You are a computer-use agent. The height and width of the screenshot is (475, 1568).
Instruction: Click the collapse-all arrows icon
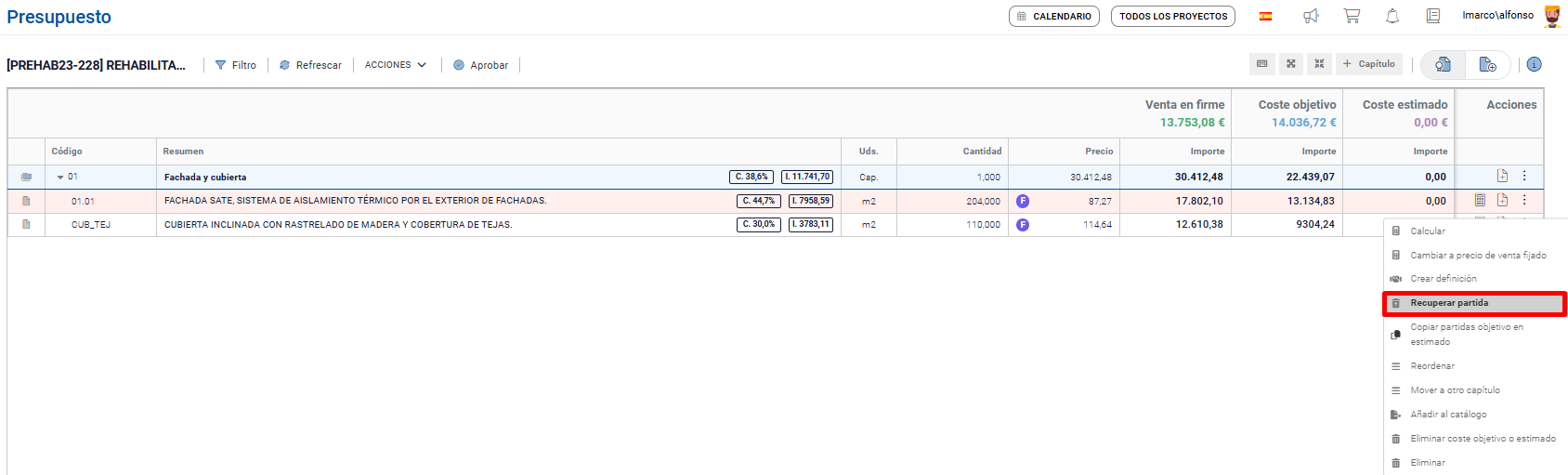click(1319, 64)
